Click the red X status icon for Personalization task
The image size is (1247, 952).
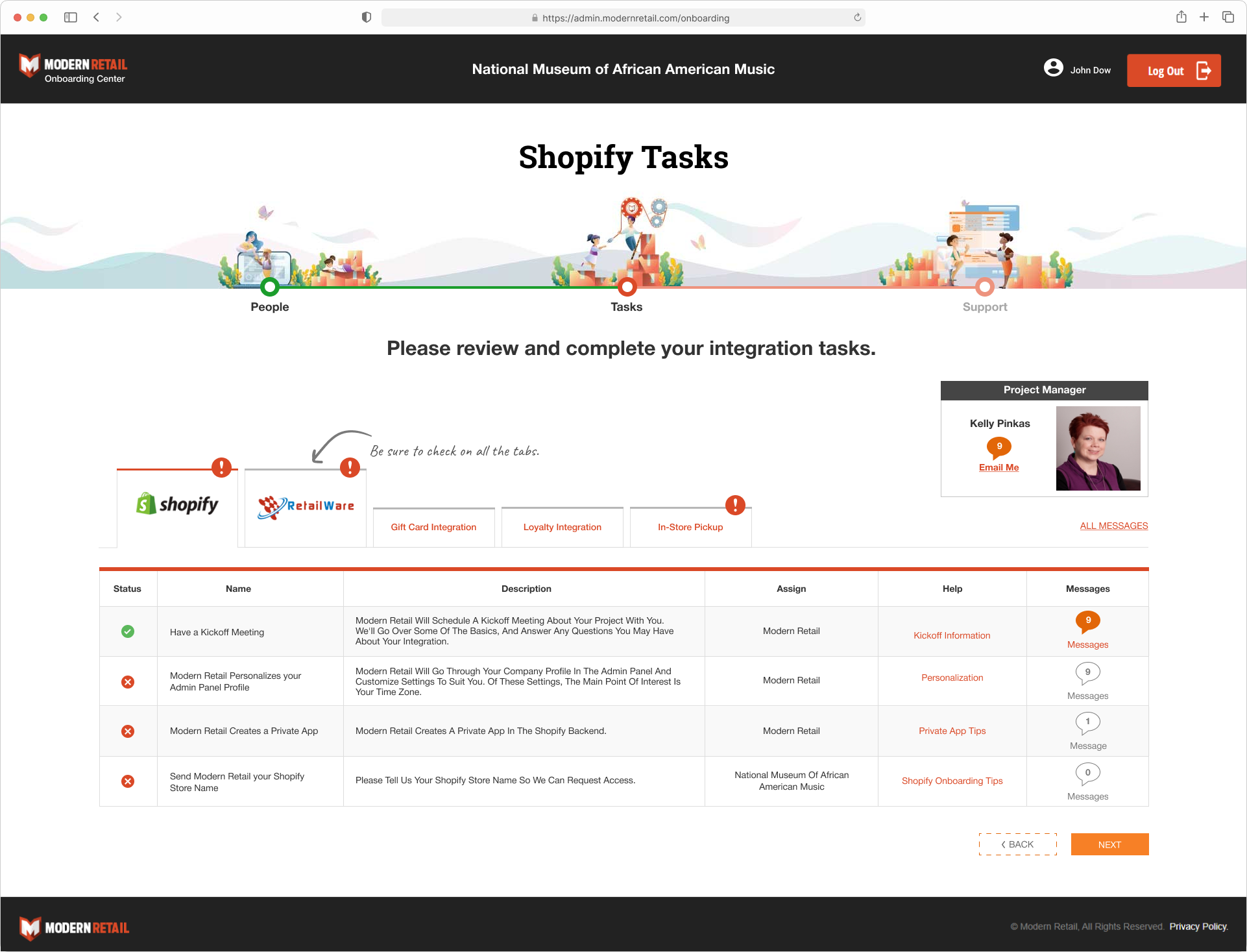click(x=128, y=681)
